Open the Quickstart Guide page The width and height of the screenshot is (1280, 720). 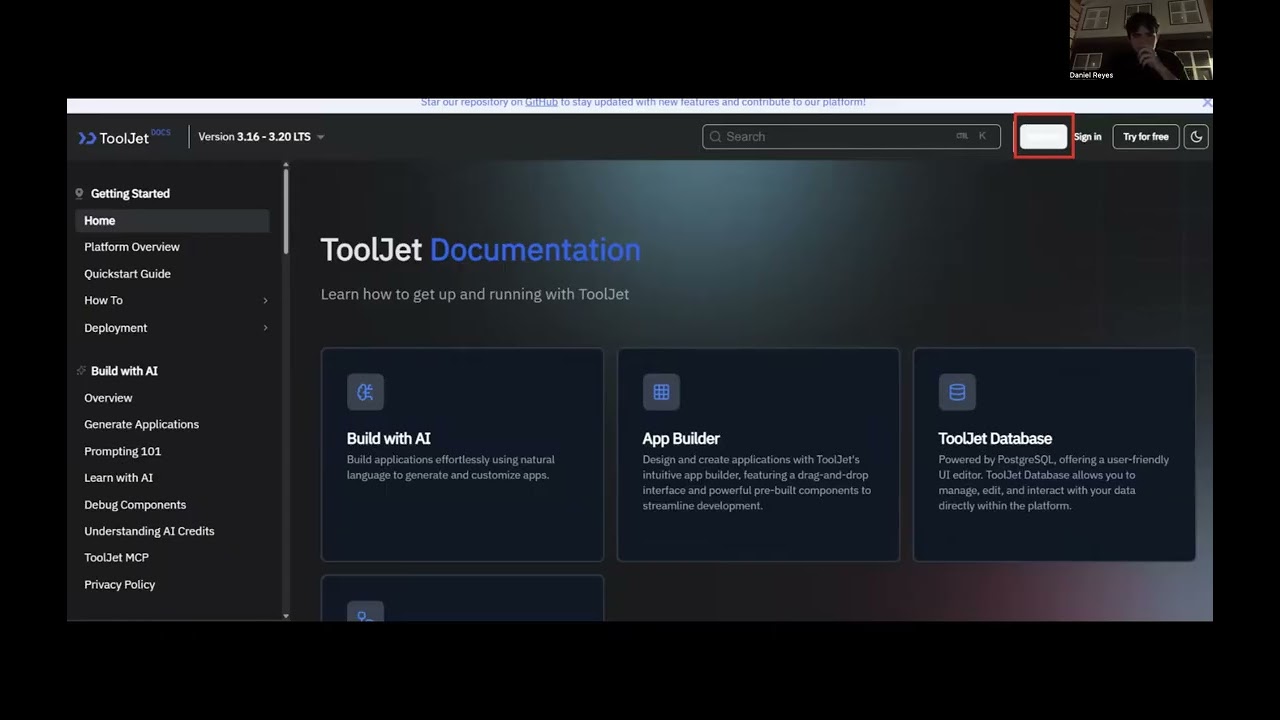(x=127, y=274)
